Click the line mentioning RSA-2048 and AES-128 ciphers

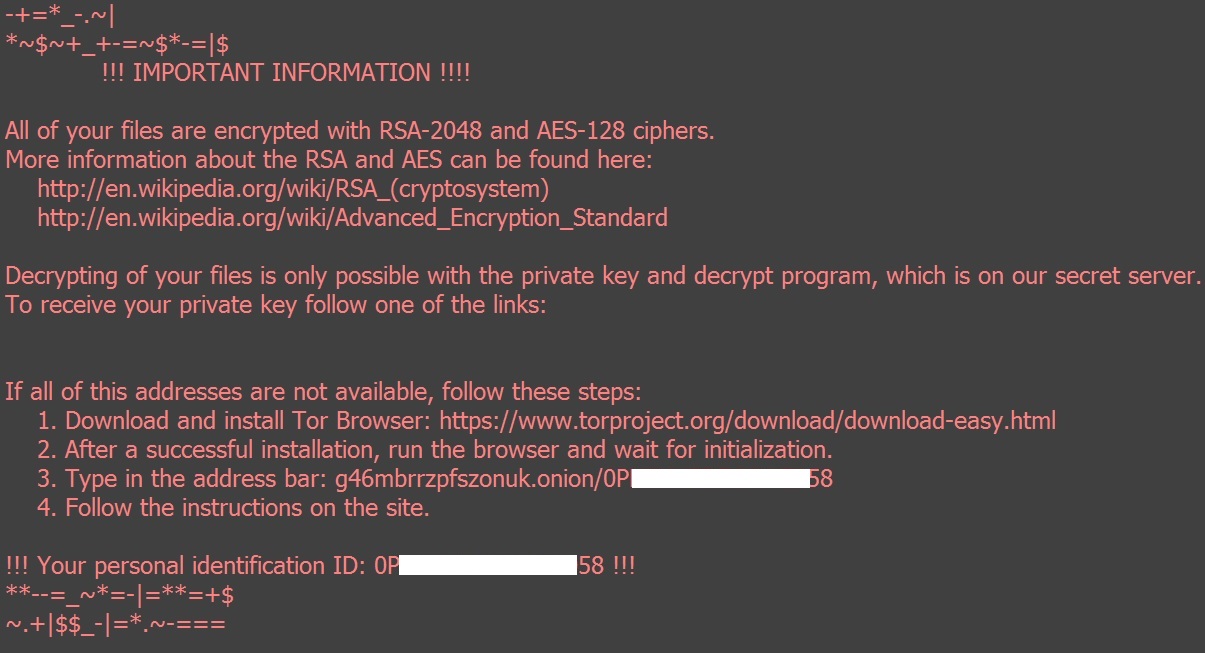(x=360, y=131)
